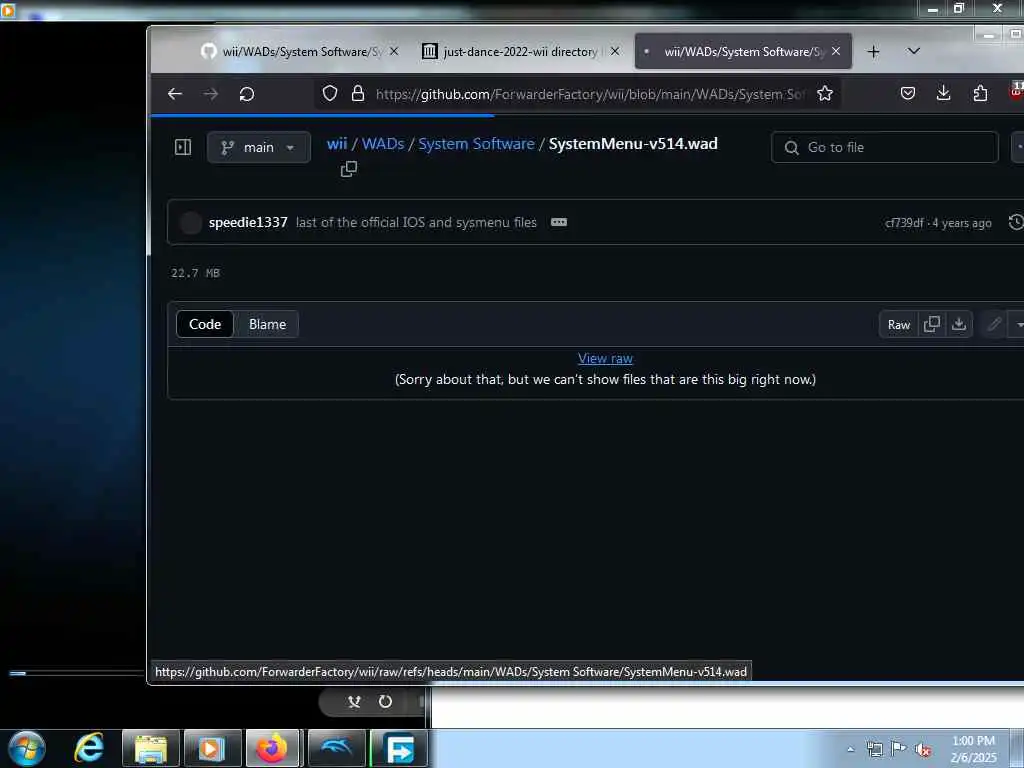Launch Internet Explorer from taskbar
Image resolution: width=1024 pixels, height=768 pixels.
(89, 748)
